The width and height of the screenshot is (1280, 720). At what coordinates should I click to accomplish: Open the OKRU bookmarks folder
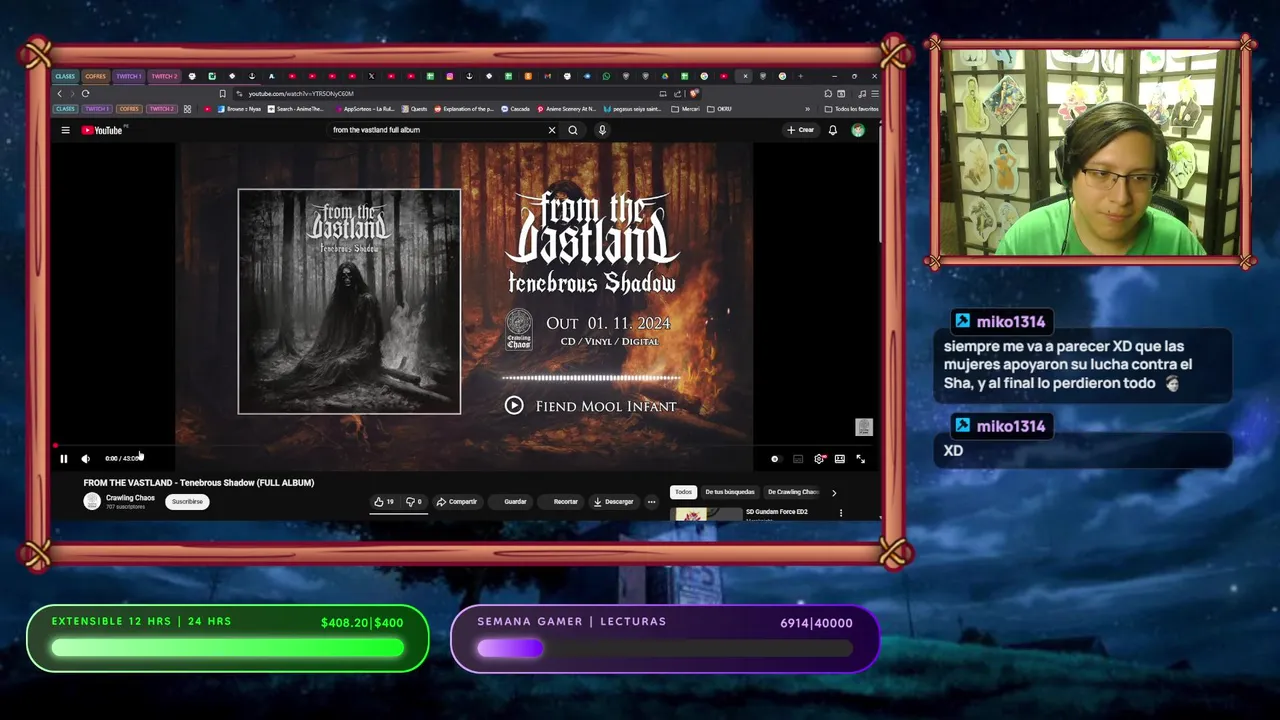[x=720, y=109]
